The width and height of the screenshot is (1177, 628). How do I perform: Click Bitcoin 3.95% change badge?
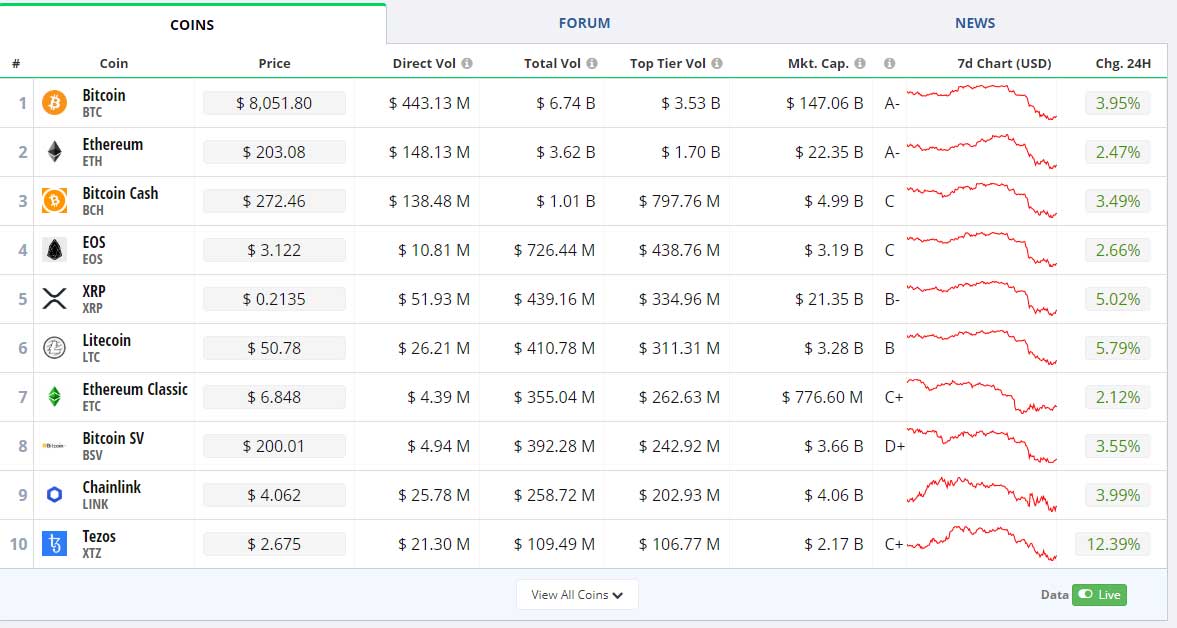pos(1117,103)
